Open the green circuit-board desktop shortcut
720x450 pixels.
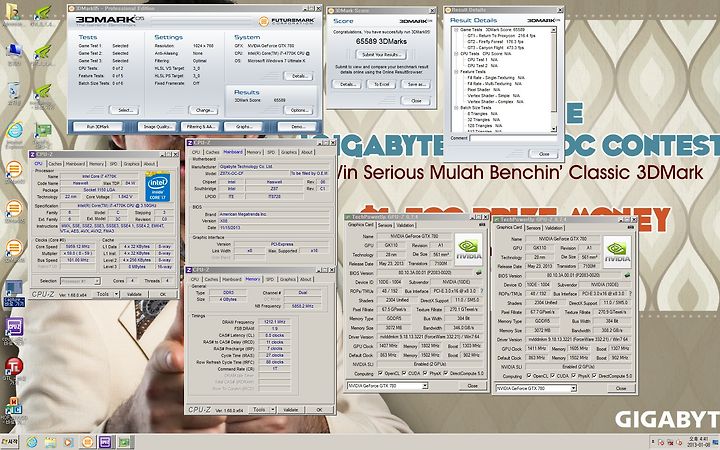coord(43,132)
